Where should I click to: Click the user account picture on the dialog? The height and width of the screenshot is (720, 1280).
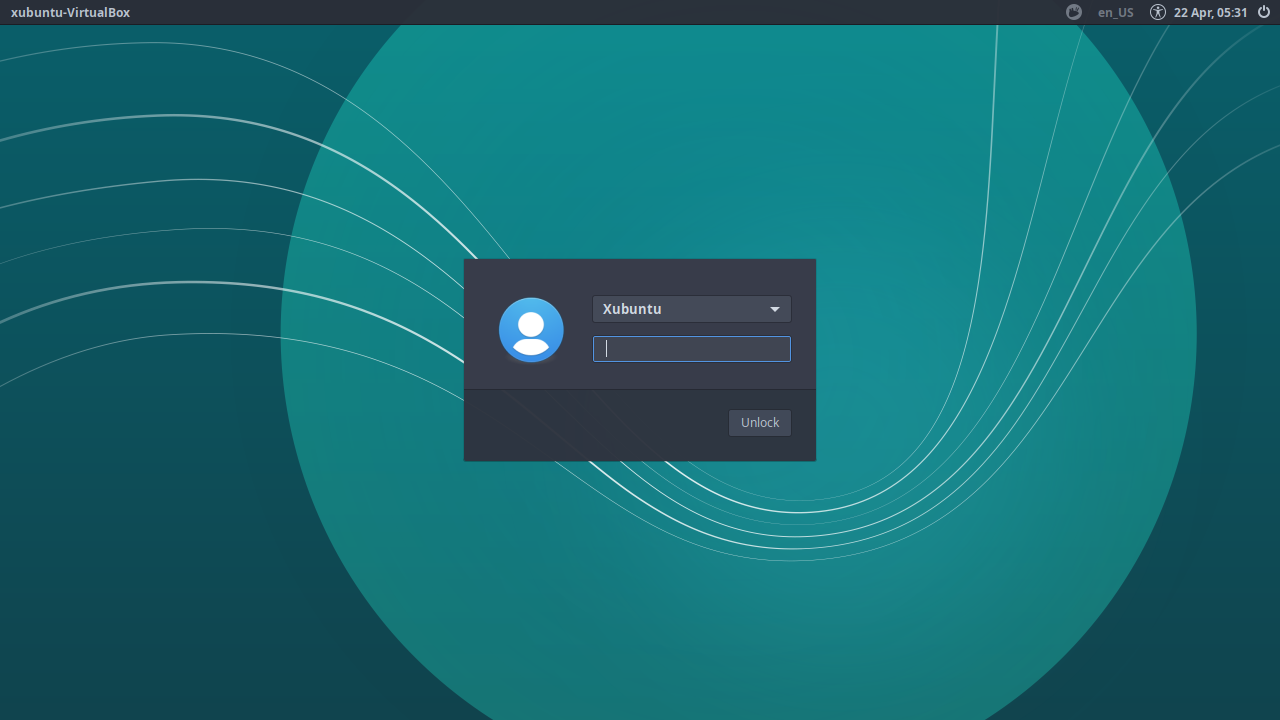click(531, 329)
